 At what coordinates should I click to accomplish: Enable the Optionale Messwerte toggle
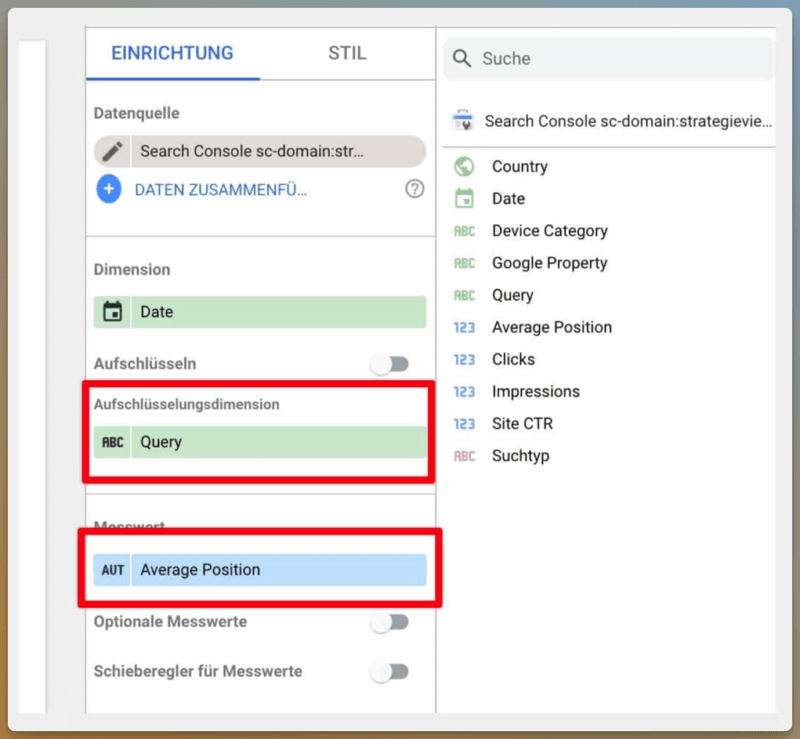[390, 622]
